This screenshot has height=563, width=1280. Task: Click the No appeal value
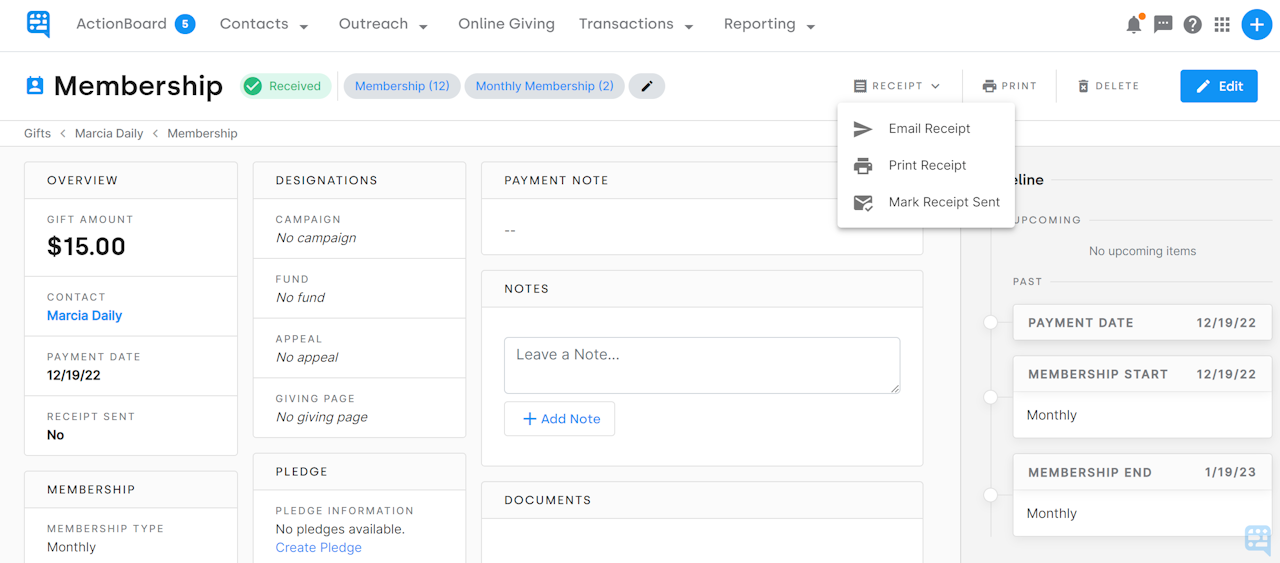point(307,357)
